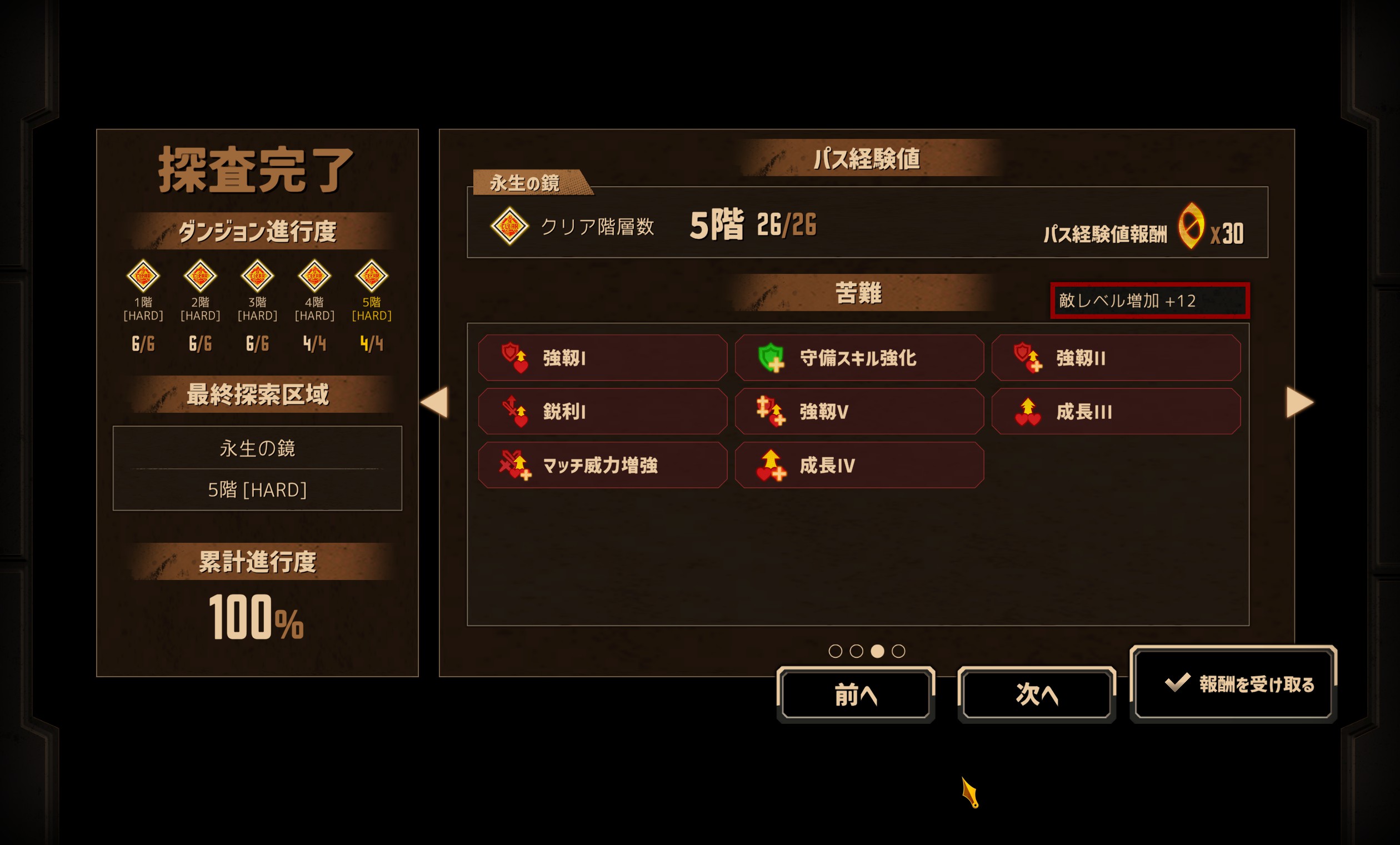Select the 5階 HARD floor marker
Screen dimensions: 1400x845
click(x=372, y=291)
